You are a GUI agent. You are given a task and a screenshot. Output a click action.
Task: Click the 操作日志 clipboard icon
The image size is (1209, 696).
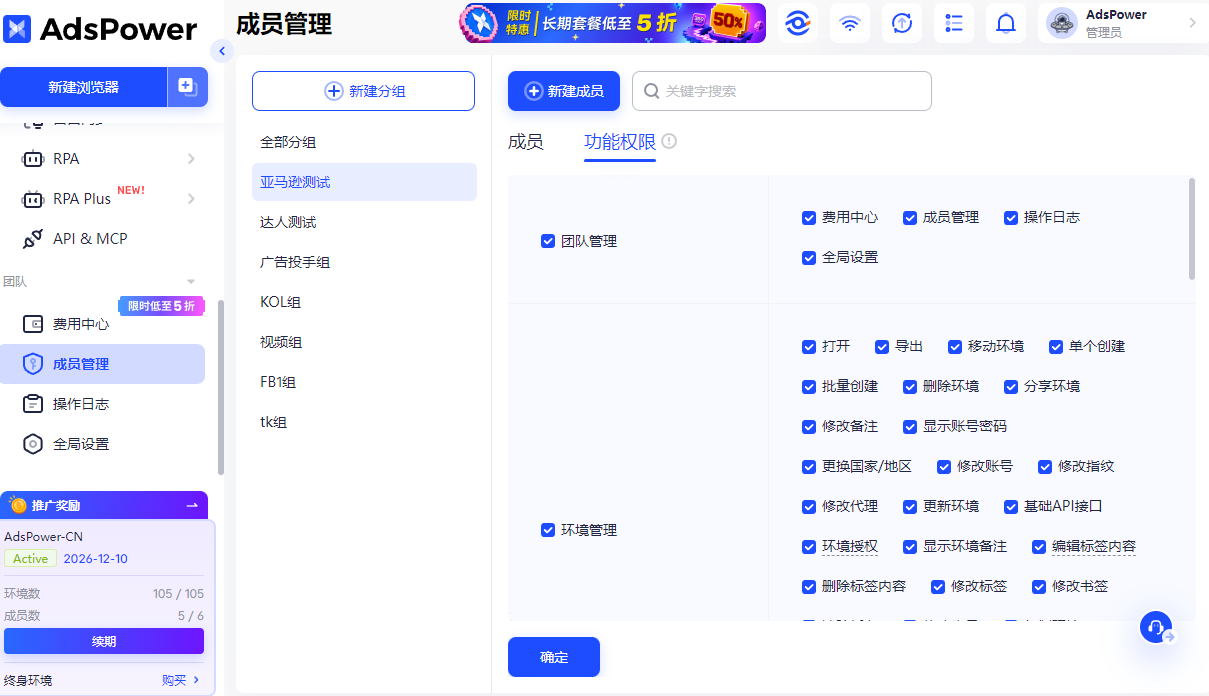point(33,404)
